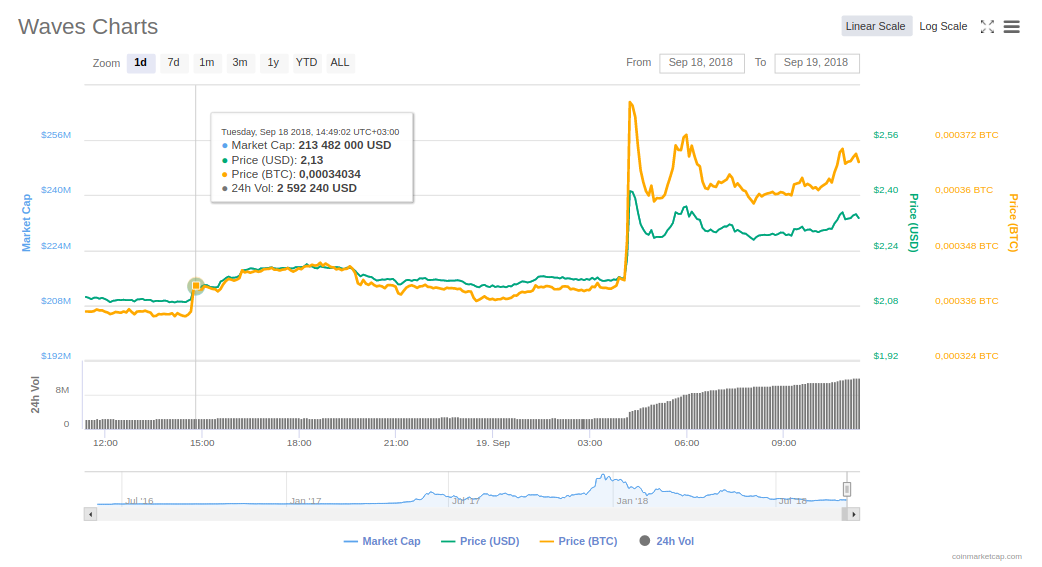Toggle fullscreen chart view icon
Viewport: 1042px width, 567px height.
pos(988,27)
